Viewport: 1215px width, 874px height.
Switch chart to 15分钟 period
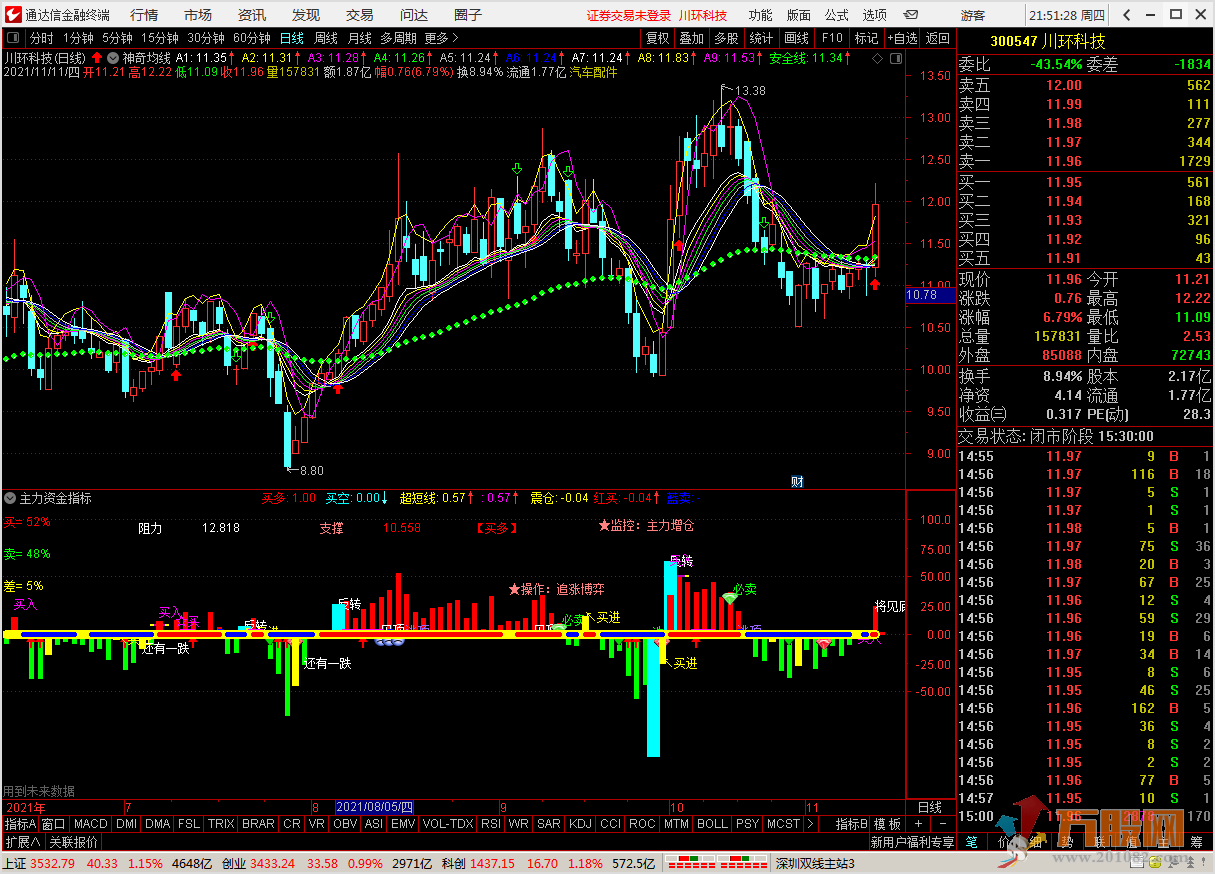160,38
